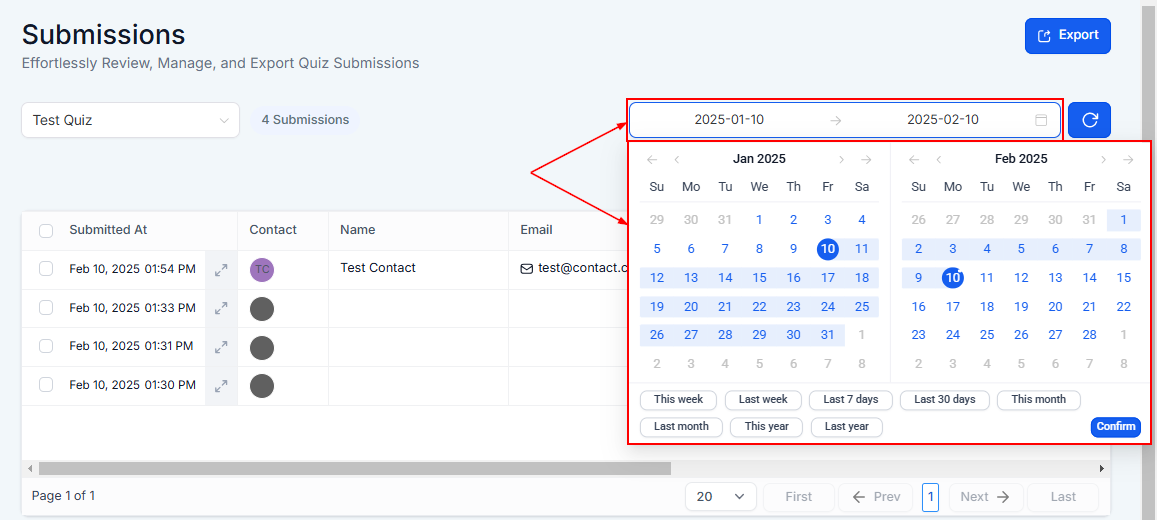Click the end date field 2025-02-10
Viewport: 1157px width, 520px height.
coord(942,120)
